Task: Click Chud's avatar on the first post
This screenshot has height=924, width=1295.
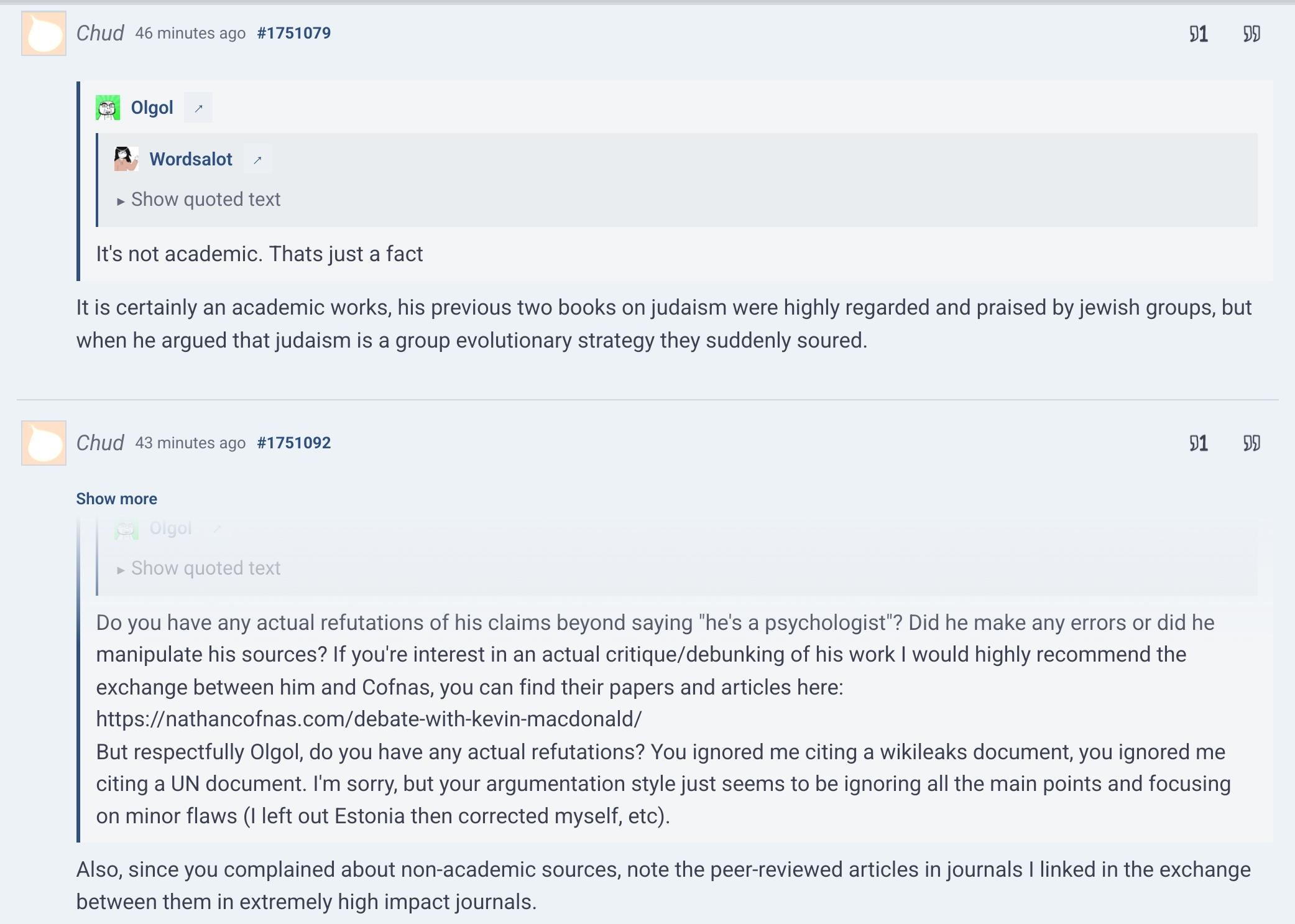Action: tap(44, 34)
